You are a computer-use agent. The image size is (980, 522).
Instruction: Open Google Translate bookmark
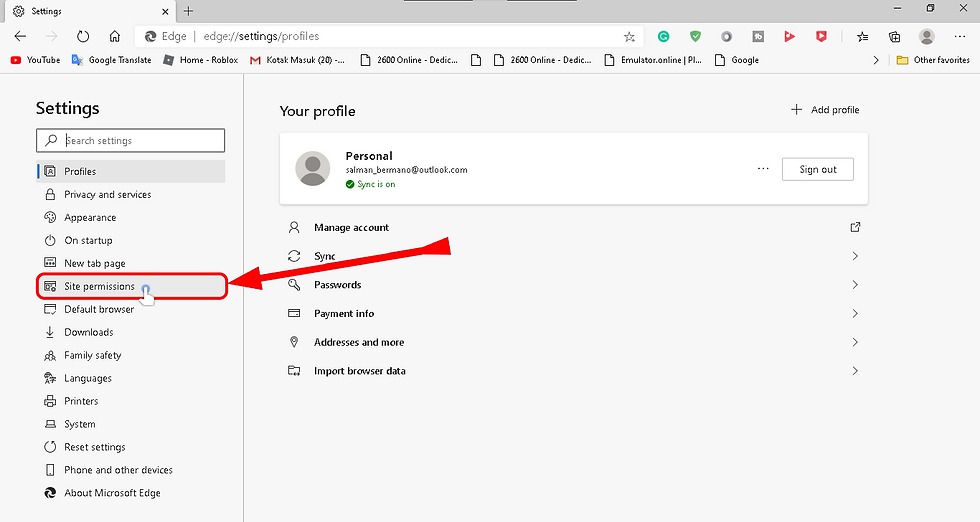(x=111, y=60)
